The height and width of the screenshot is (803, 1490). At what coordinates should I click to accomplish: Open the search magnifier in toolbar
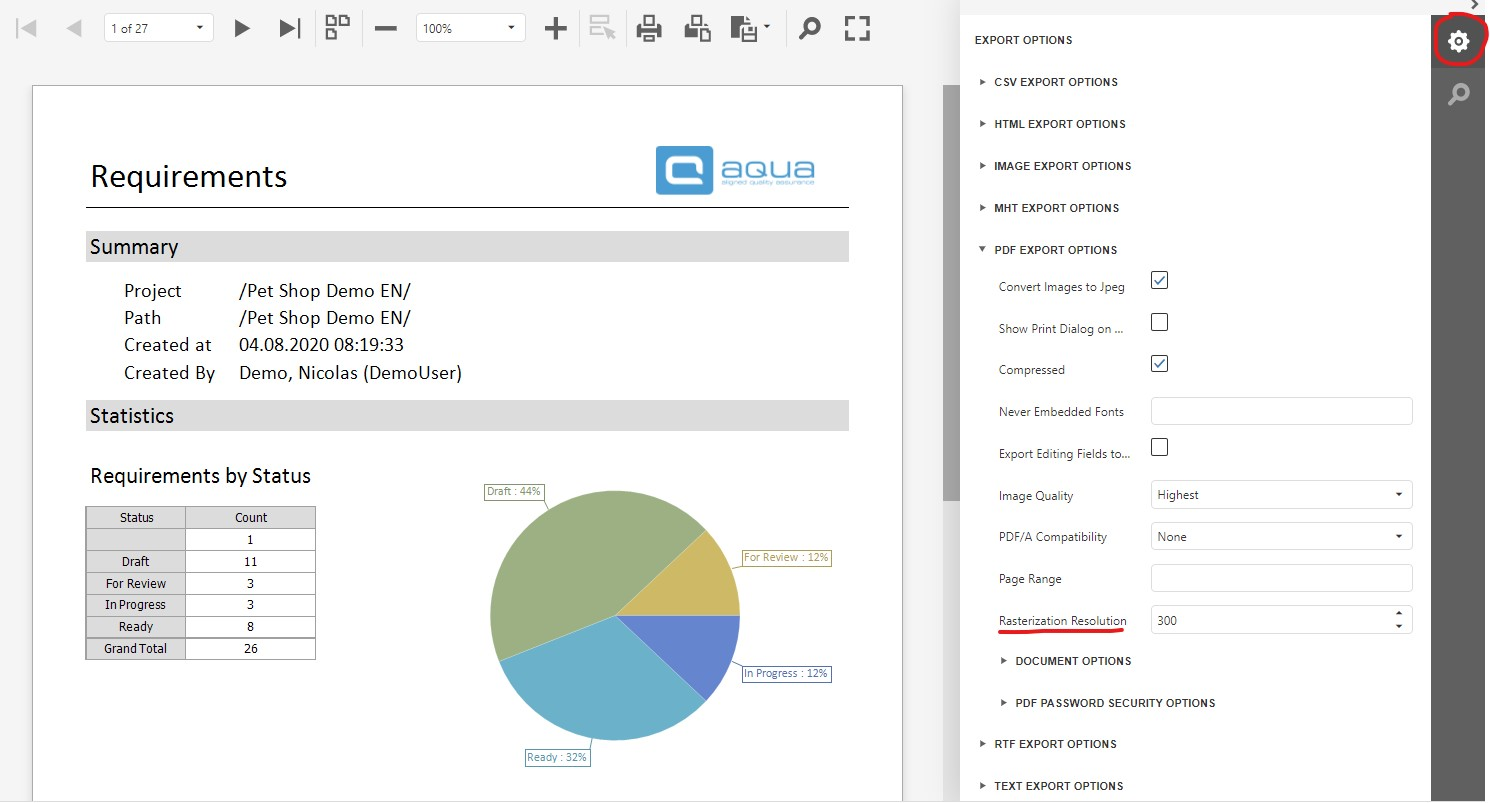(809, 29)
